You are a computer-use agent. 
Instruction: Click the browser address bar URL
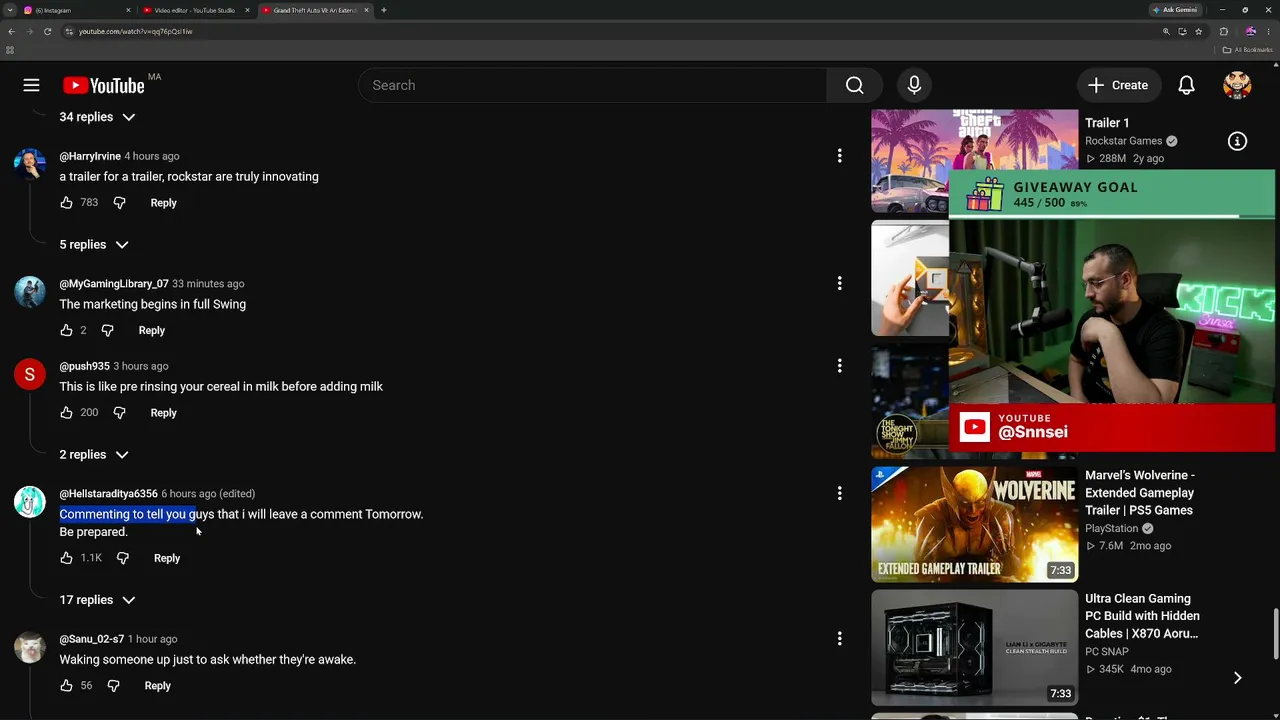(136, 31)
